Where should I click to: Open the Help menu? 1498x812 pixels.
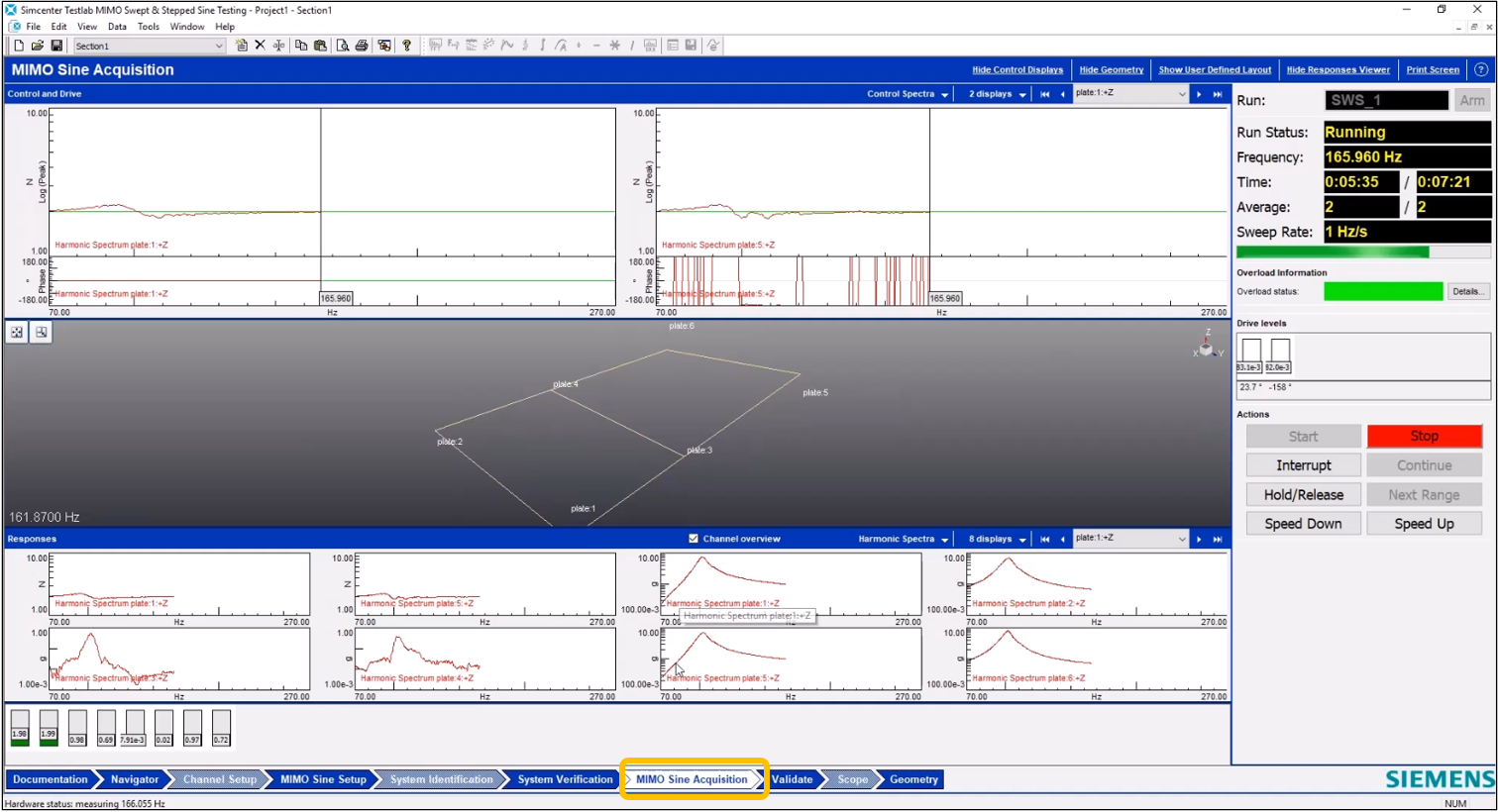(x=225, y=27)
